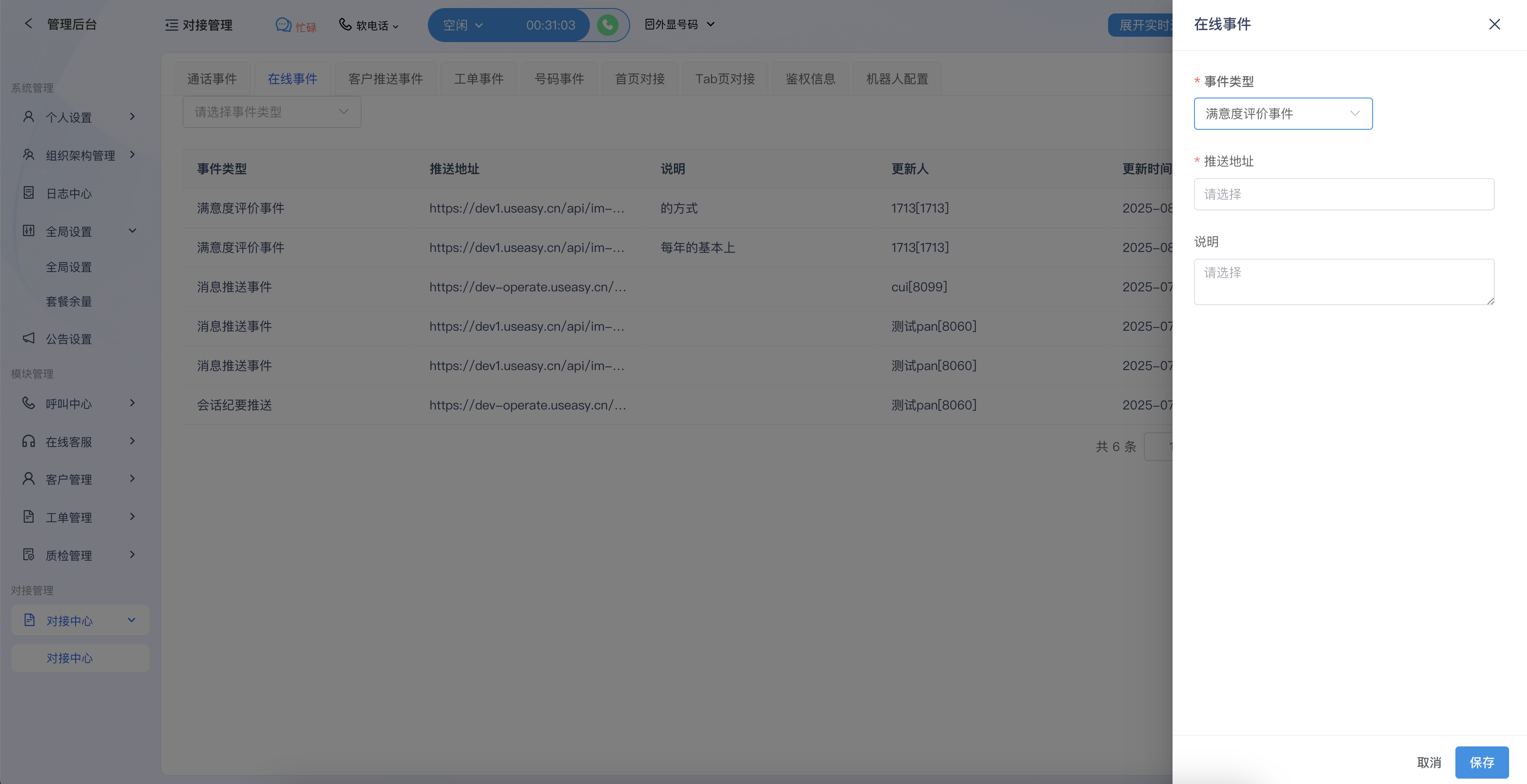Click the green phone call button

tap(608, 25)
